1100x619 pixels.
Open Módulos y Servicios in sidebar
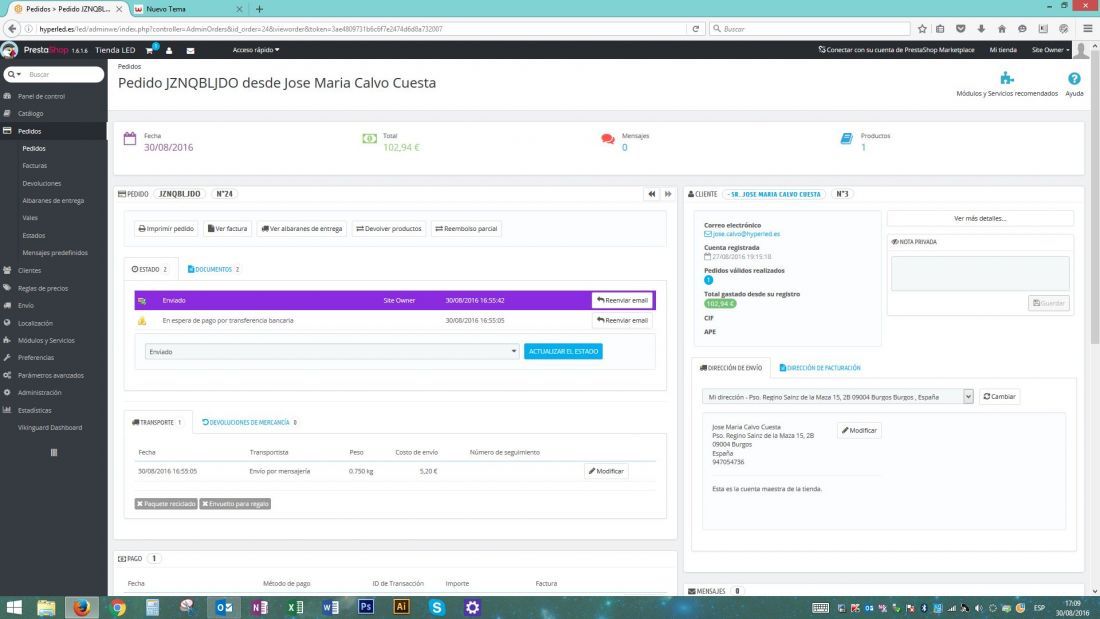(x=46, y=340)
